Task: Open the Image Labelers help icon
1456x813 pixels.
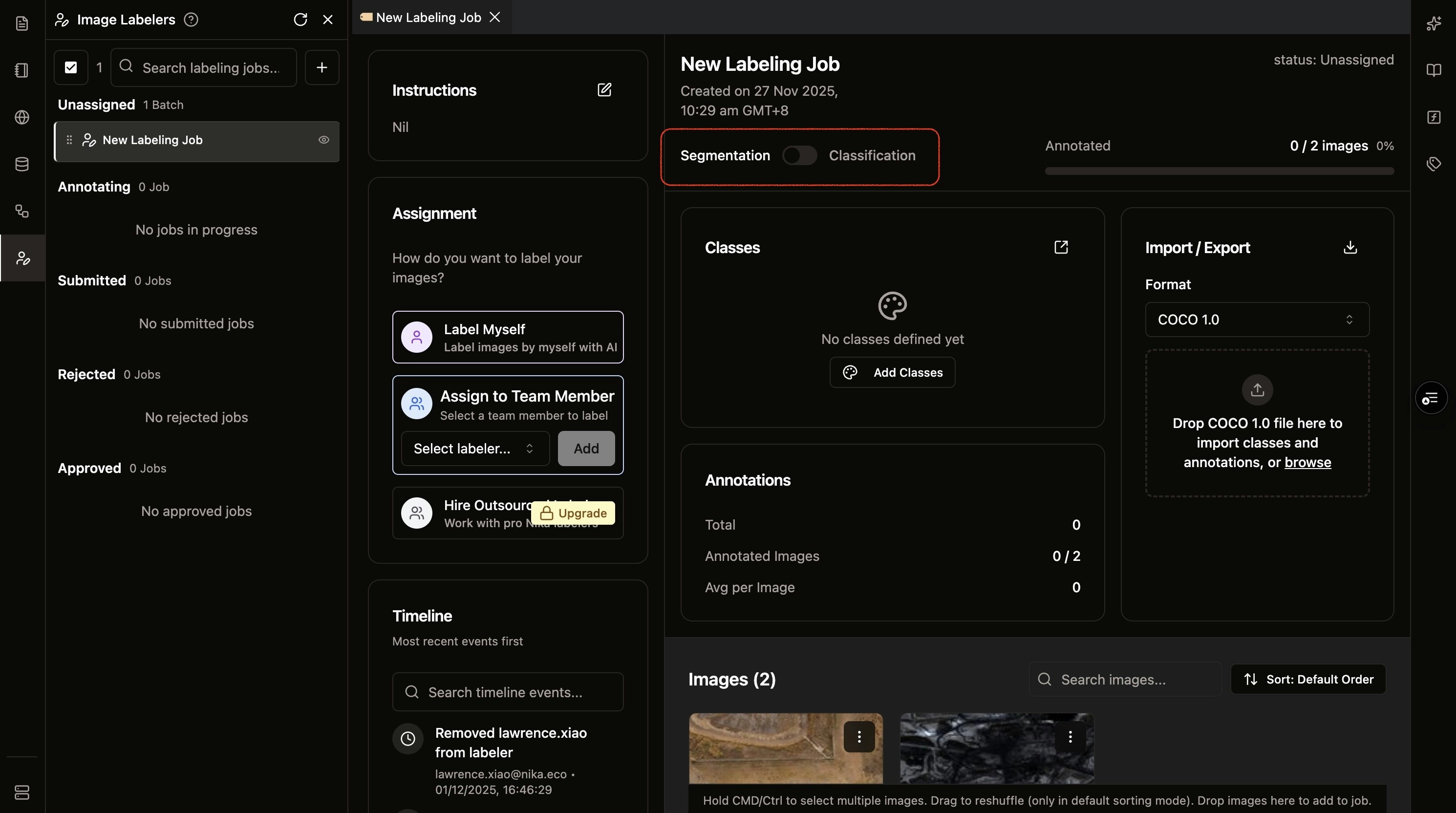Action: click(191, 20)
